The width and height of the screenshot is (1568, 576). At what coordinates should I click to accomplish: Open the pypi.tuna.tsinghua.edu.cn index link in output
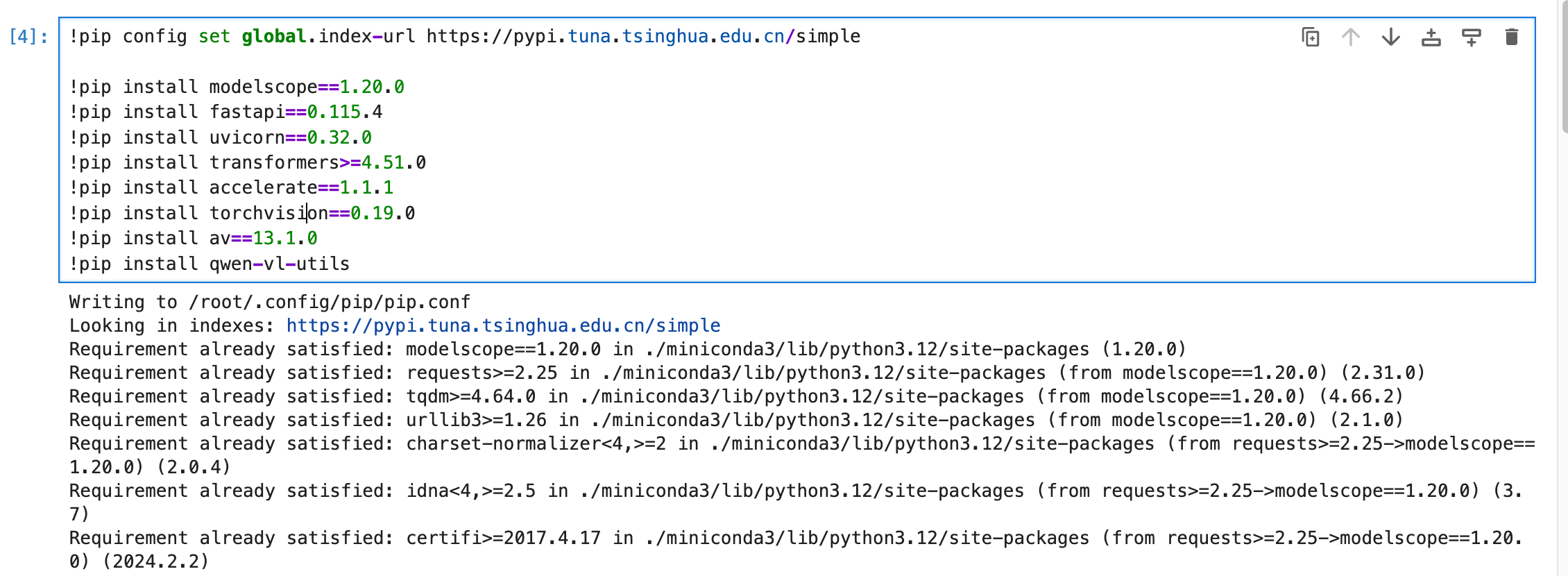(503, 325)
